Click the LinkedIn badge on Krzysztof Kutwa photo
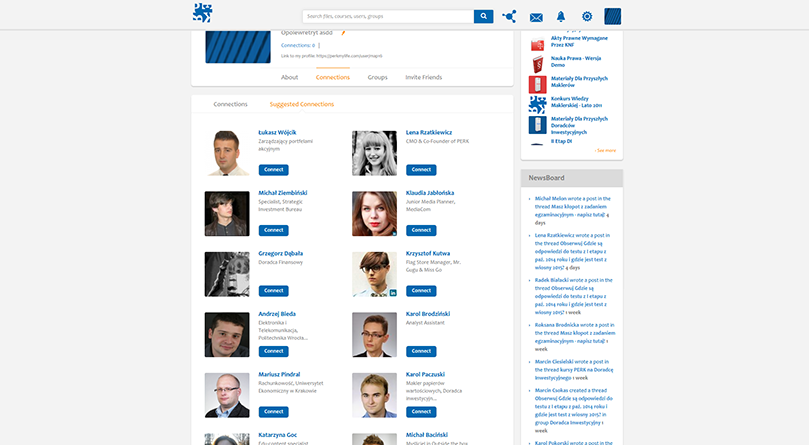 click(x=393, y=293)
